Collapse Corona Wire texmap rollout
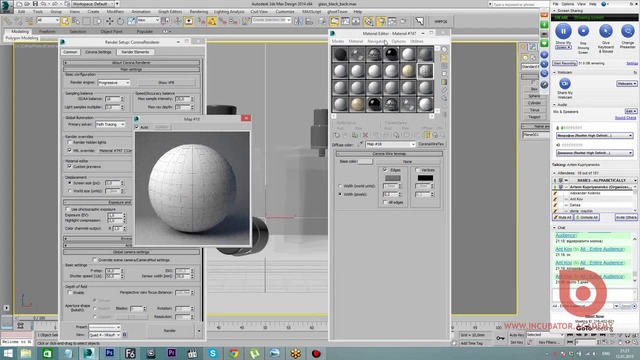 point(389,154)
